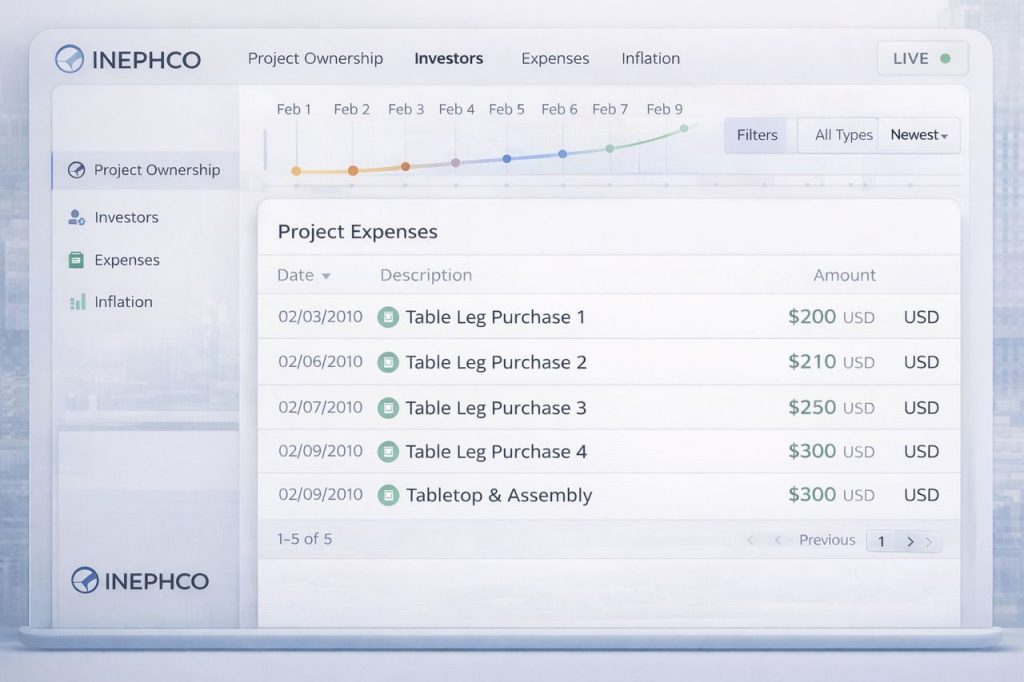Click the Inflation bar chart icon

pyautogui.click(x=76, y=302)
